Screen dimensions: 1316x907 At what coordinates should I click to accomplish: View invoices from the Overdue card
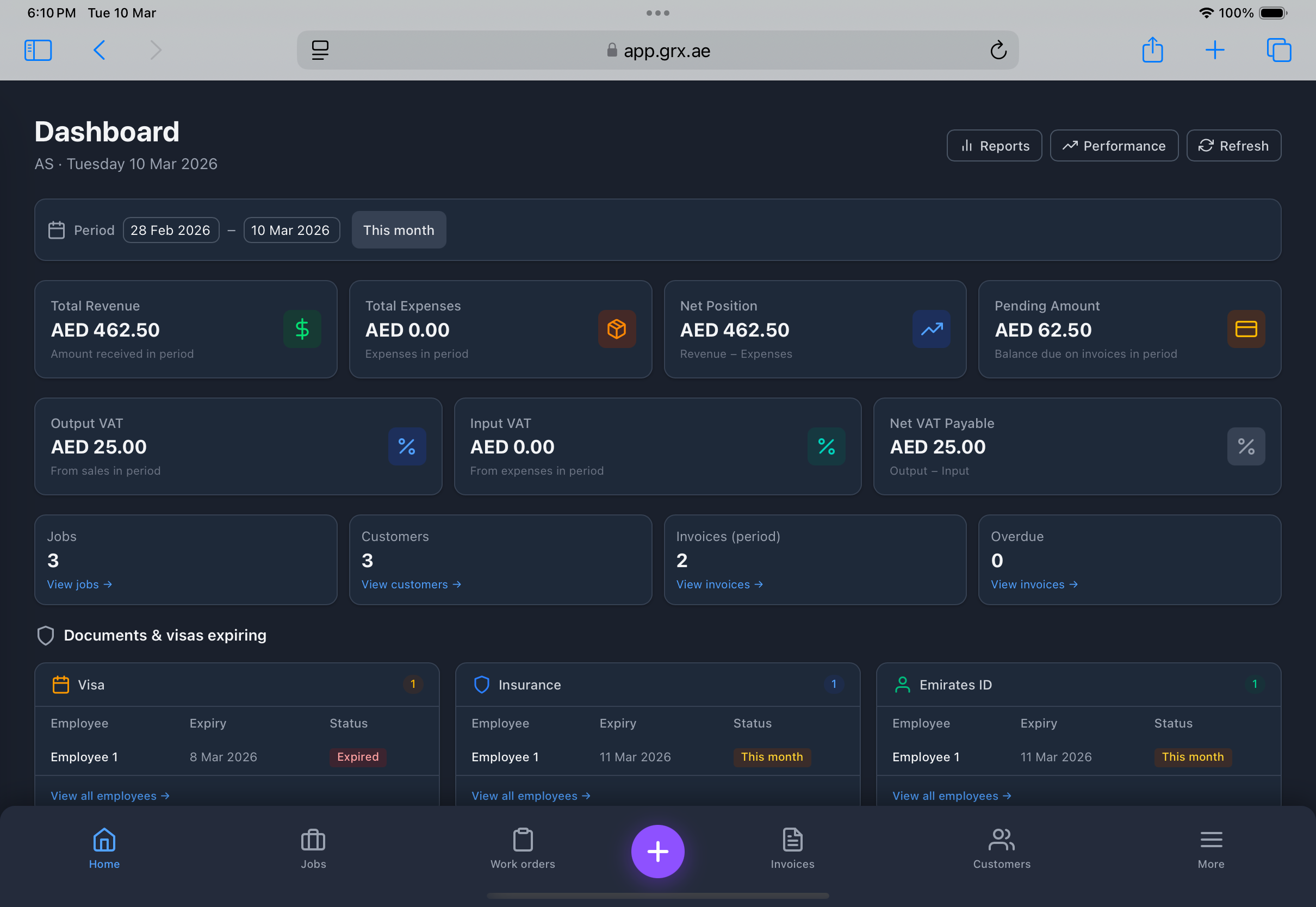coord(1034,584)
